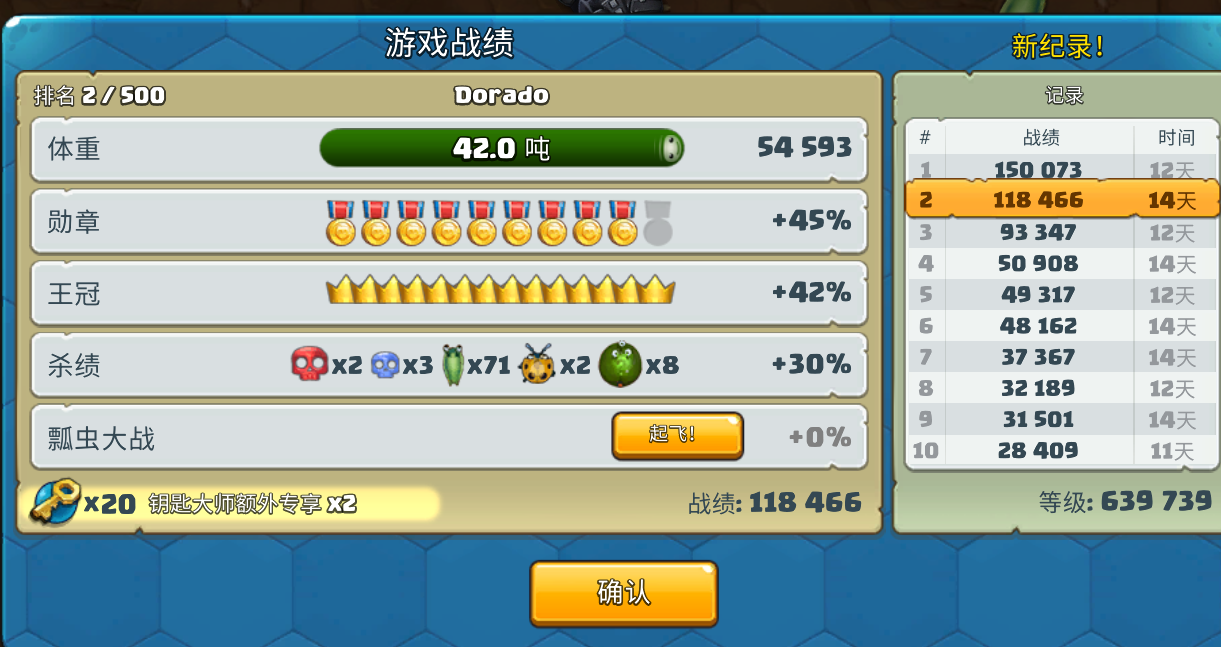The image size is (1221, 647).
Task: Click the red skull kill icon
Action: 309,364
